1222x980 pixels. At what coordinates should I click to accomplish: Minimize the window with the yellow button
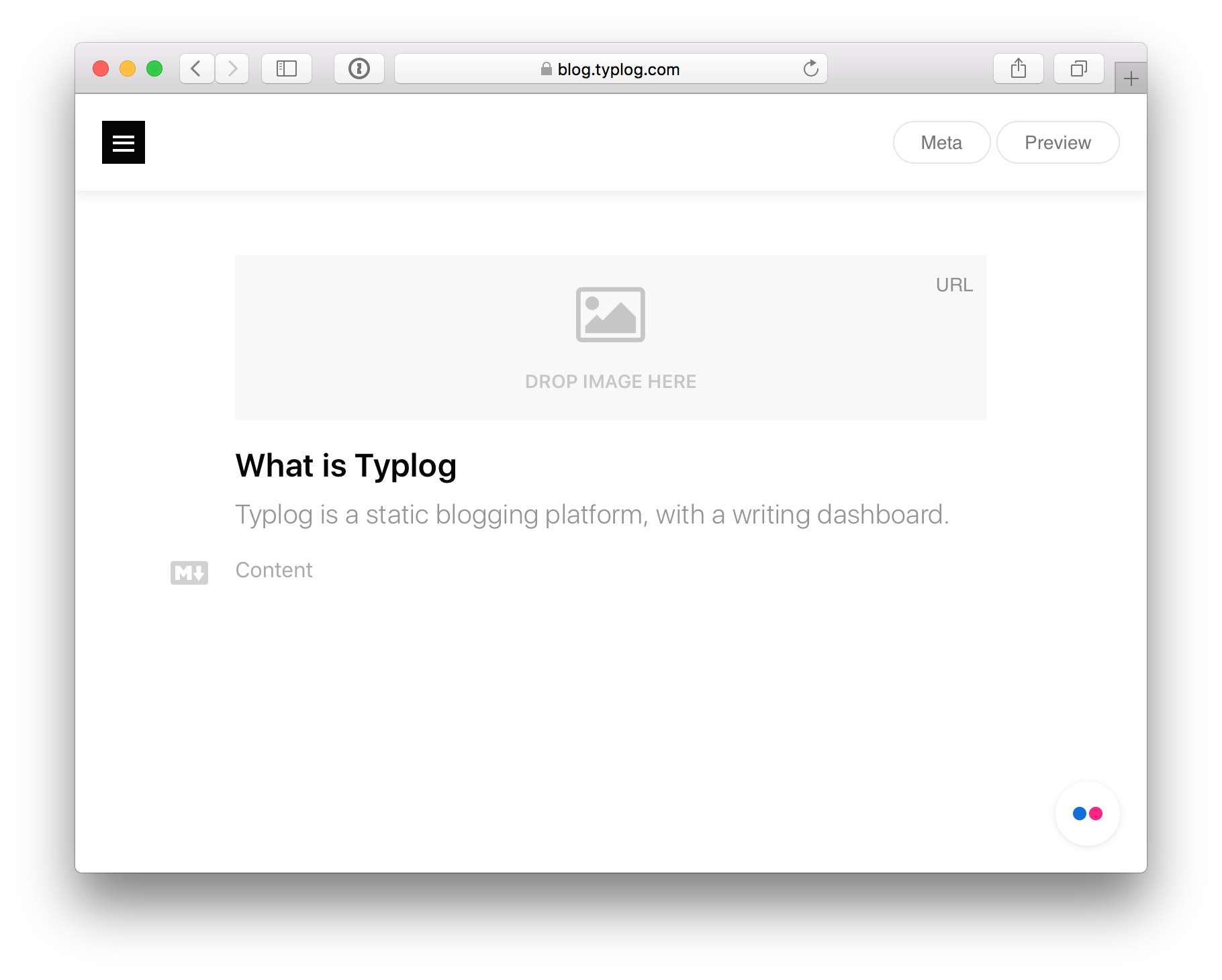point(128,68)
